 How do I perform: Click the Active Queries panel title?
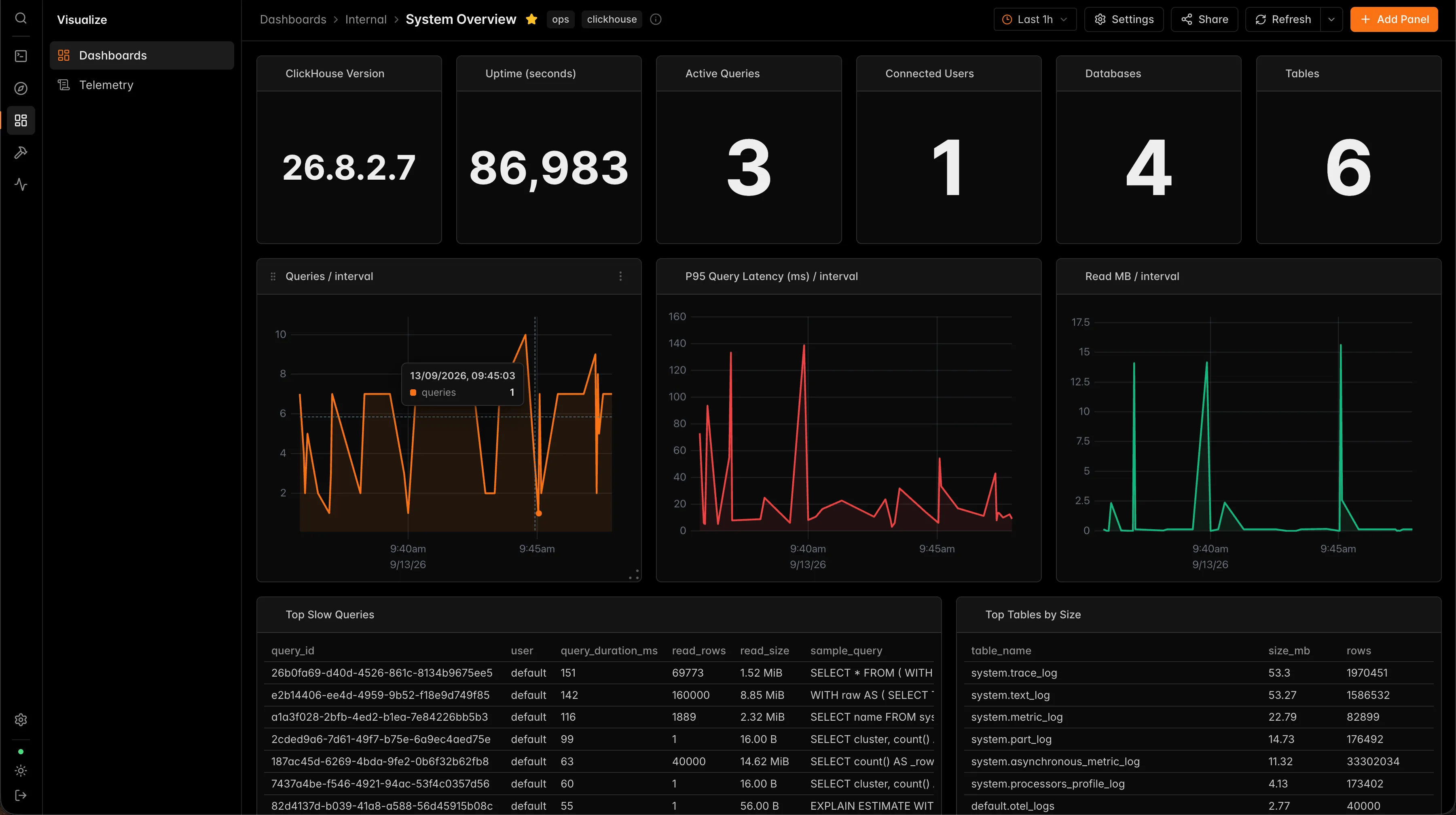coord(722,74)
